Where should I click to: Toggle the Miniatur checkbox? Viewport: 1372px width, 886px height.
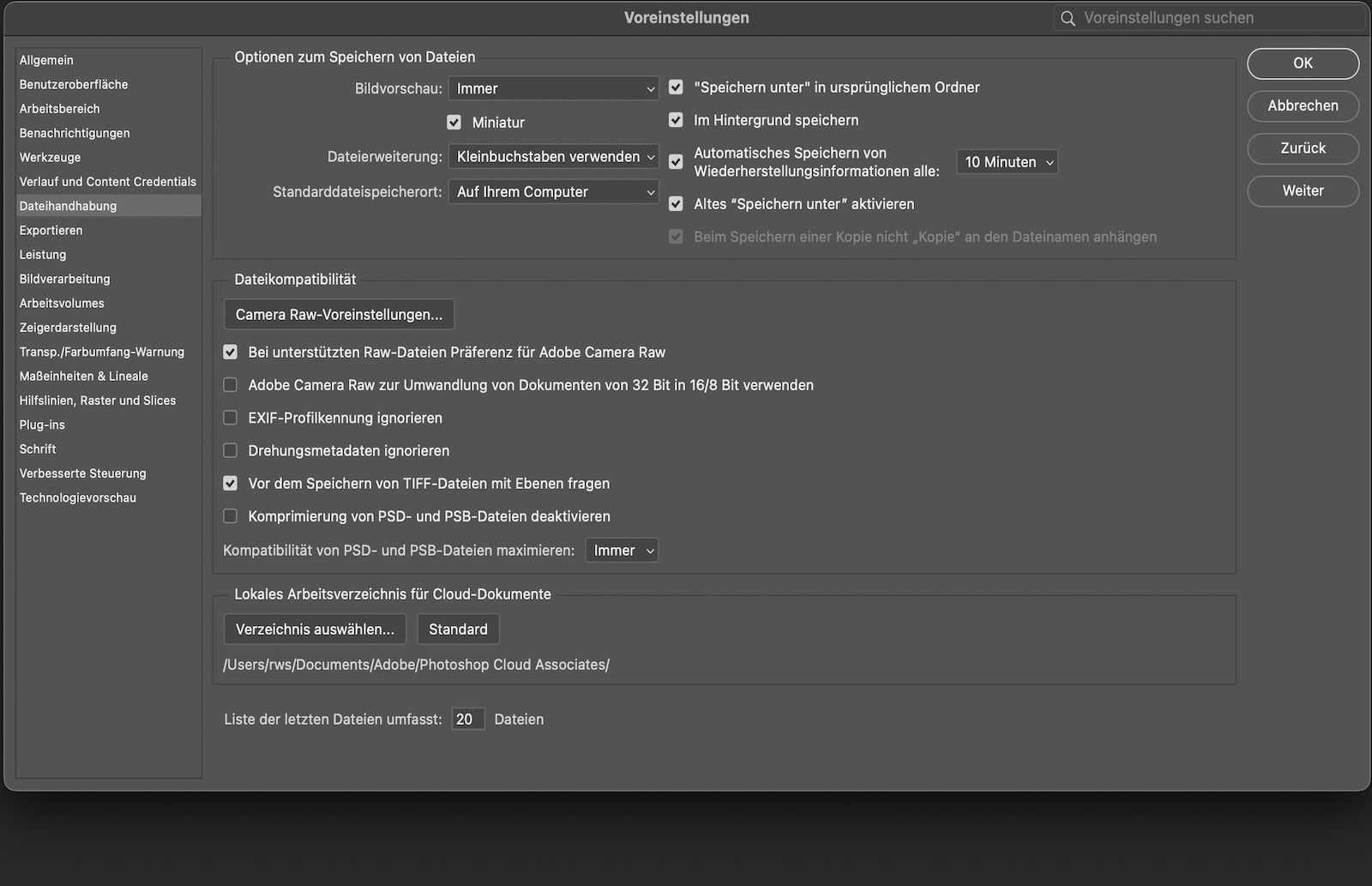click(454, 123)
